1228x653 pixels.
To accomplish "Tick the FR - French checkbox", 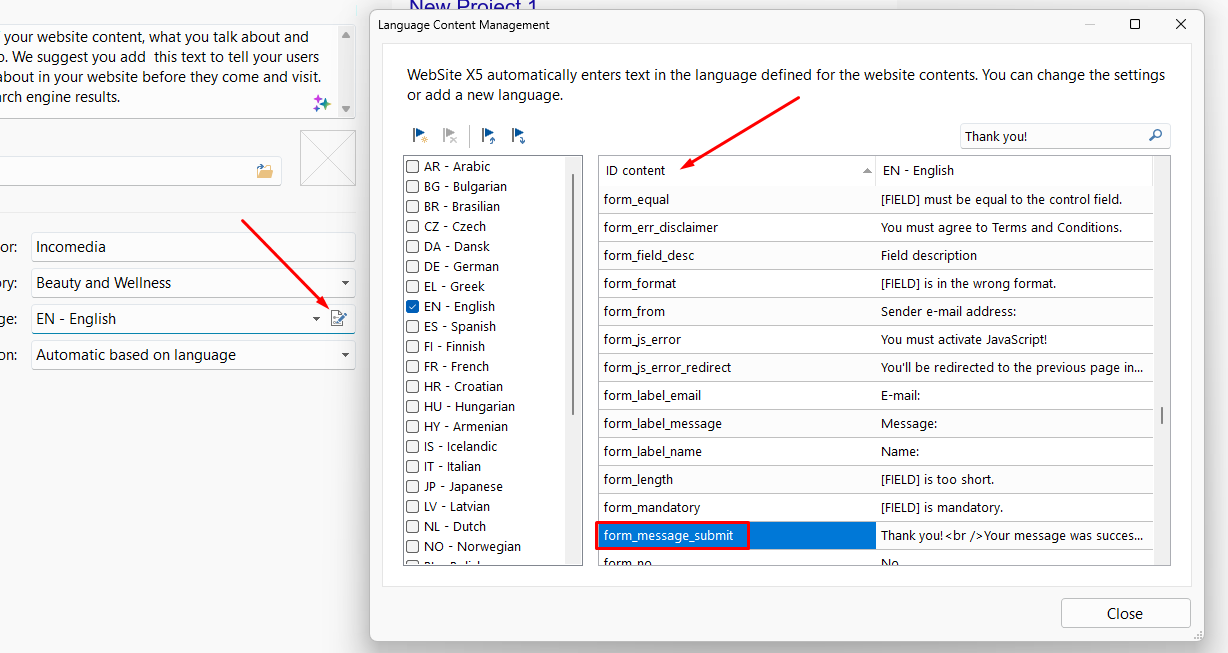I will click(412, 367).
